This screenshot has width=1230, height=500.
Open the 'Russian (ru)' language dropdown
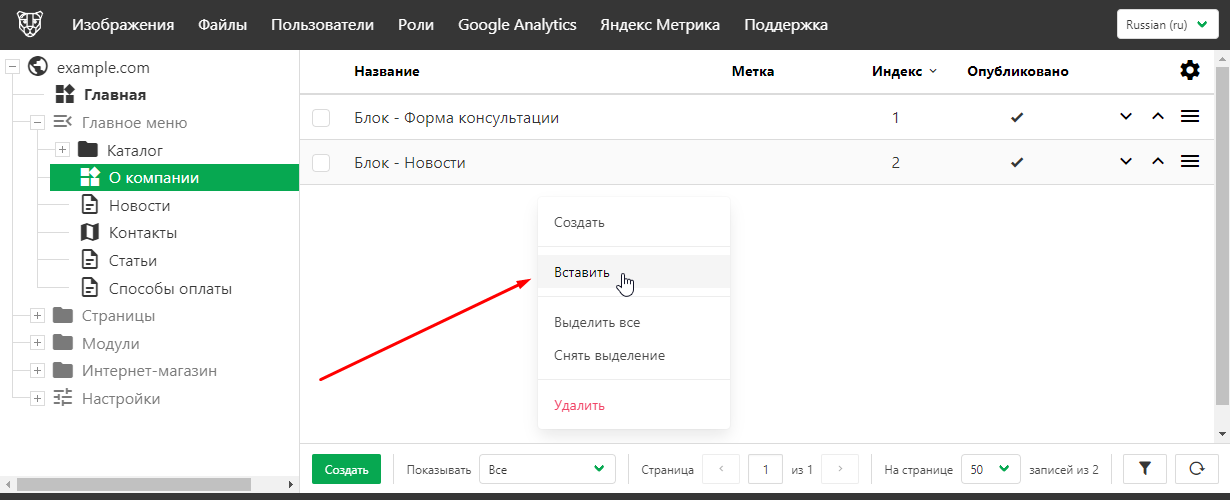coord(1166,25)
